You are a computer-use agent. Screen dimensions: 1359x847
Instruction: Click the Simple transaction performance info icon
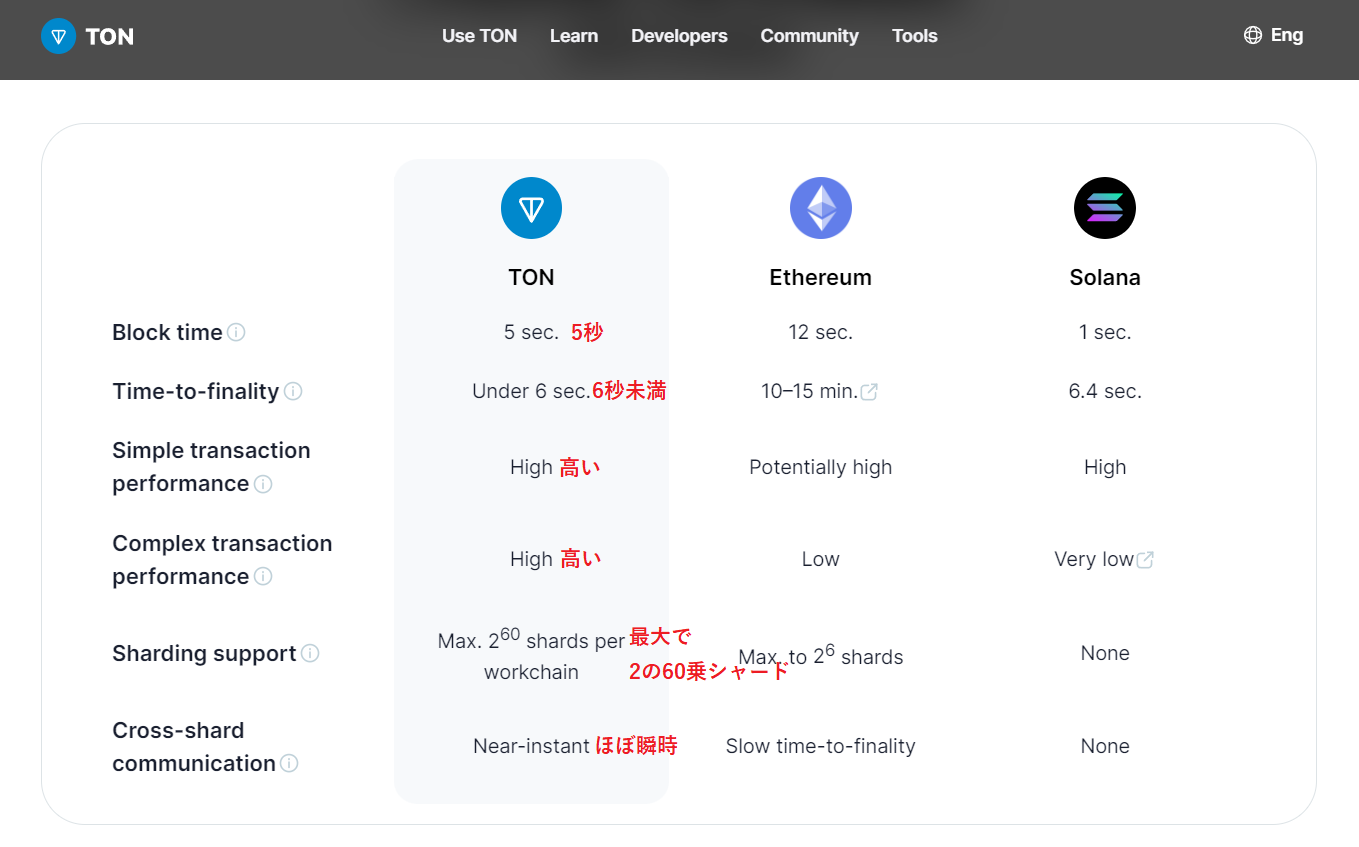pos(262,485)
